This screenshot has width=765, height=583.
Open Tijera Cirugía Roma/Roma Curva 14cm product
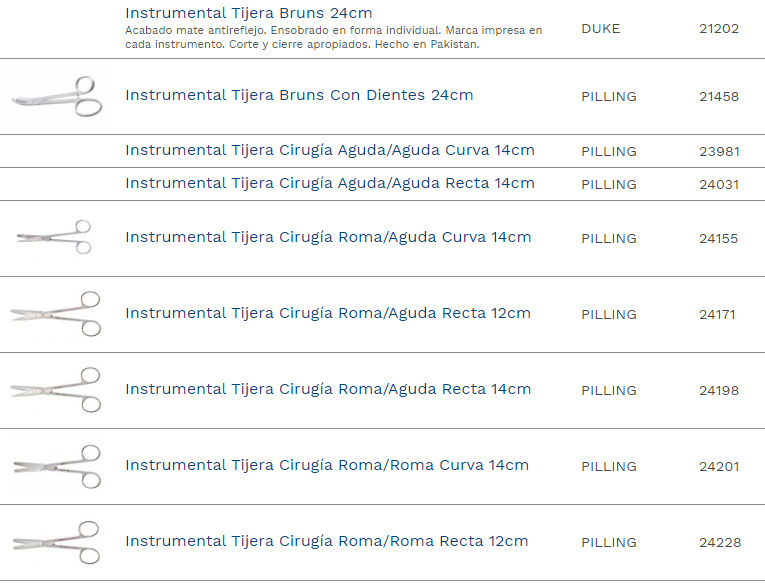326,466
